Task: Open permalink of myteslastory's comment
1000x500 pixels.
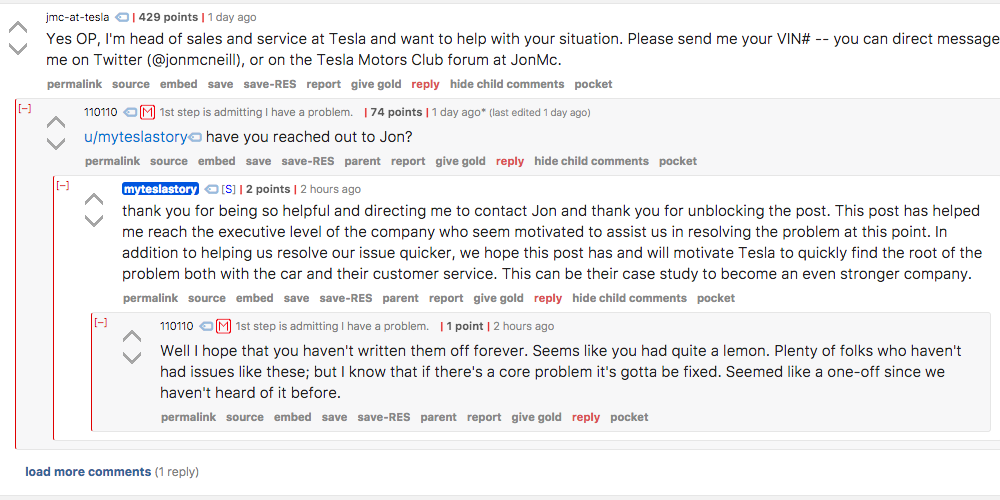Action: point(151,298)
